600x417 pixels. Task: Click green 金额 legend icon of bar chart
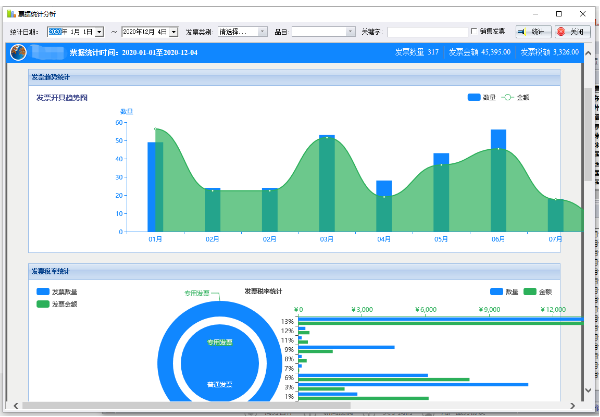pyautogui.click(x=530, y=292)
